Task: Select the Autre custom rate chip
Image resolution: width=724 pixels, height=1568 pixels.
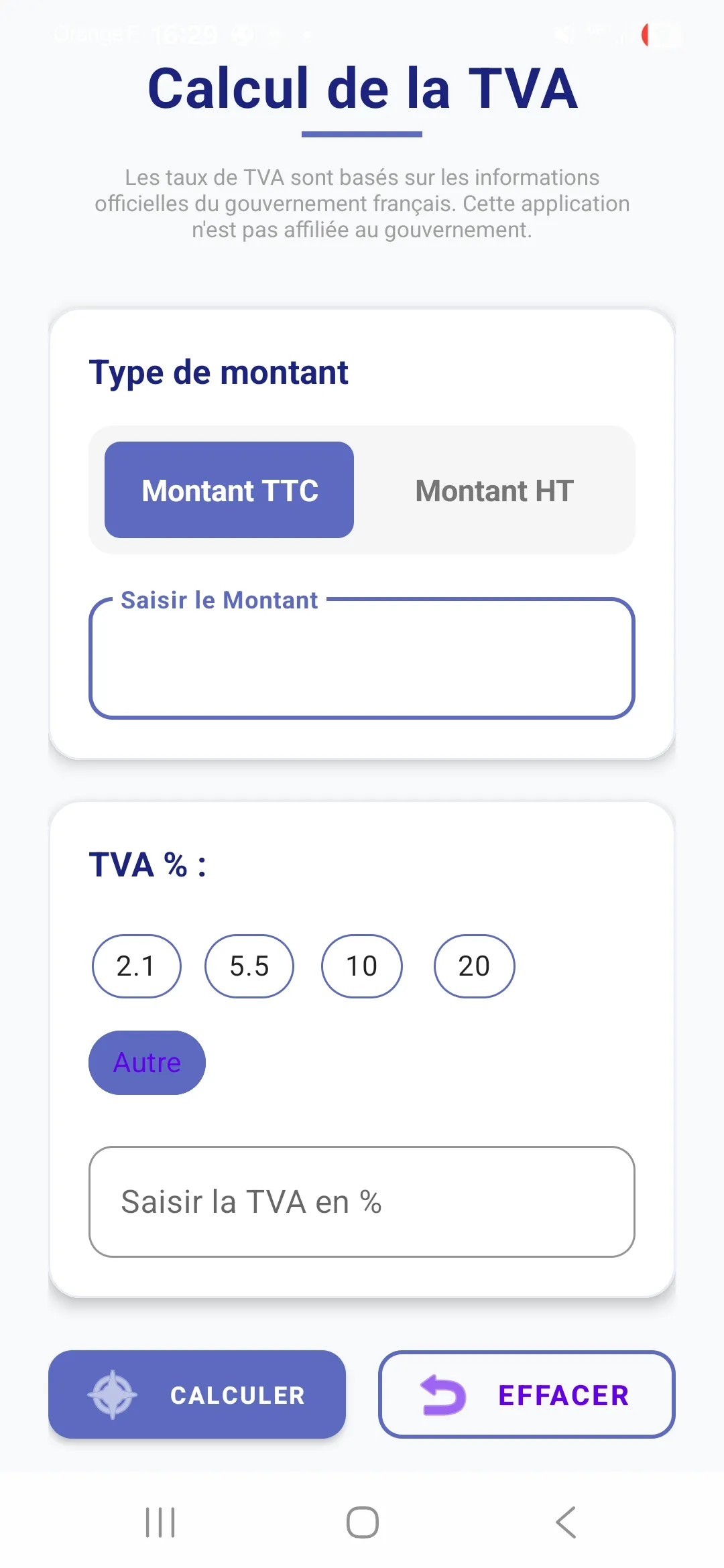Action: 147,1063
